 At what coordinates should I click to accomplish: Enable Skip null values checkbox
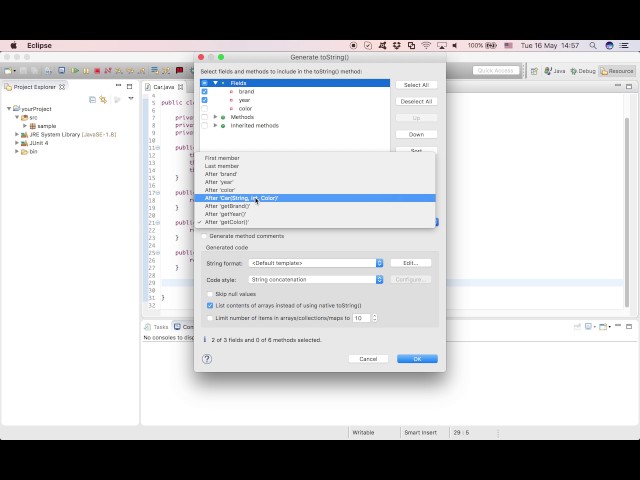(x=210, y=294)
